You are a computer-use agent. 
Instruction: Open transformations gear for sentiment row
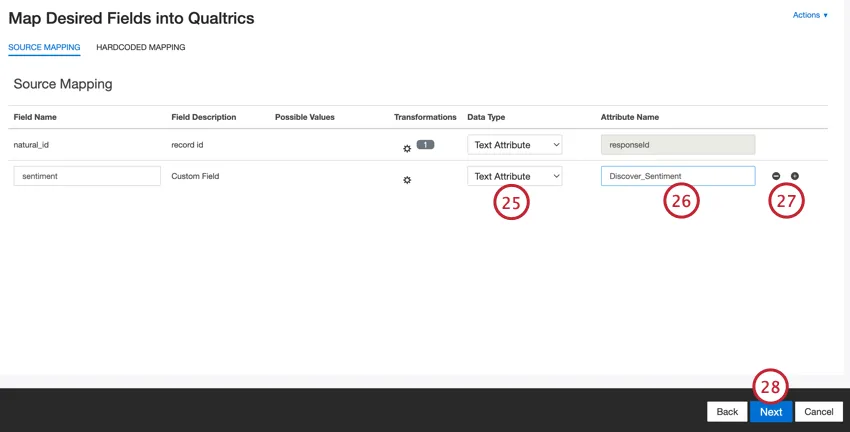(x=407, y=180)
